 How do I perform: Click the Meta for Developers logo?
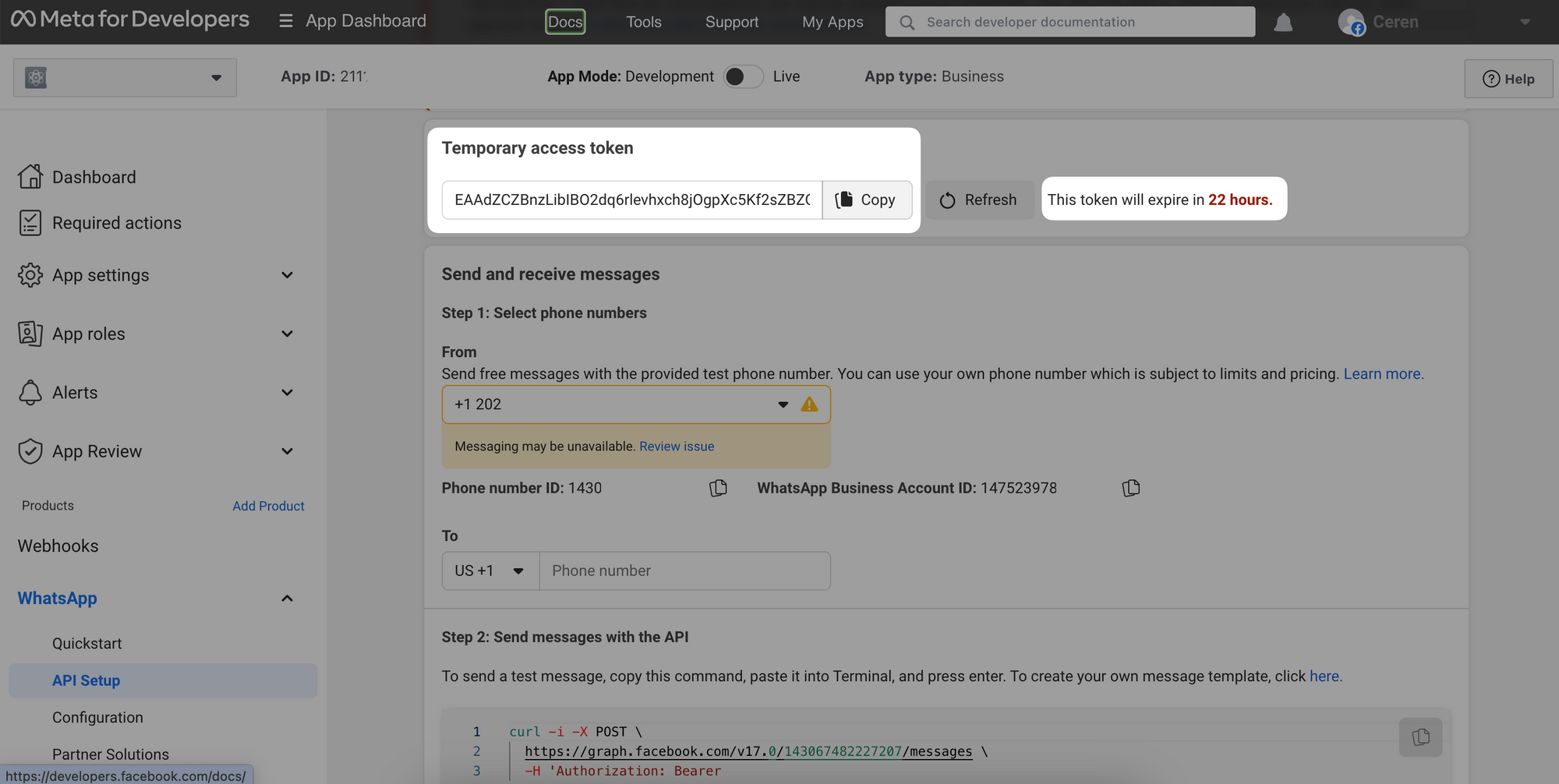tap(129, 20)
